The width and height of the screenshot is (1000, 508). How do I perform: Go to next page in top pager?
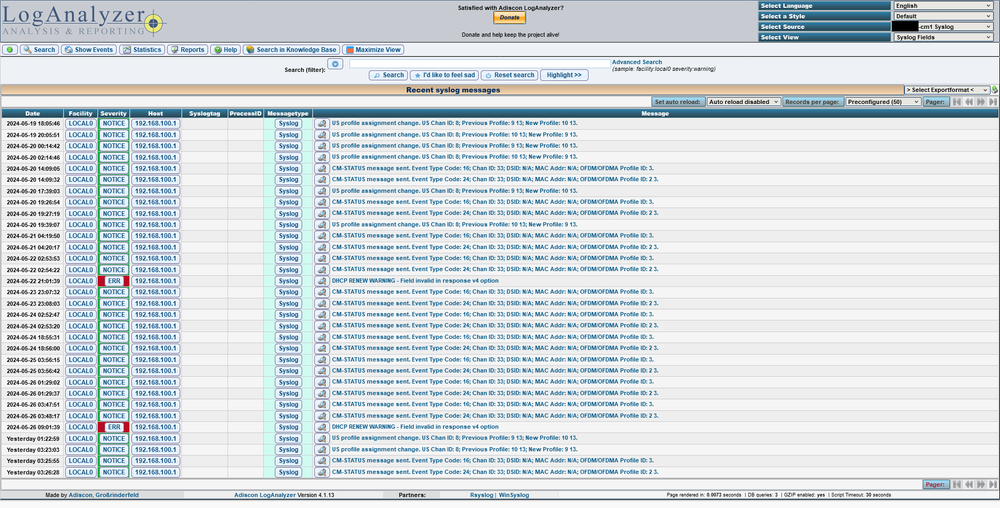pos(981,102)
